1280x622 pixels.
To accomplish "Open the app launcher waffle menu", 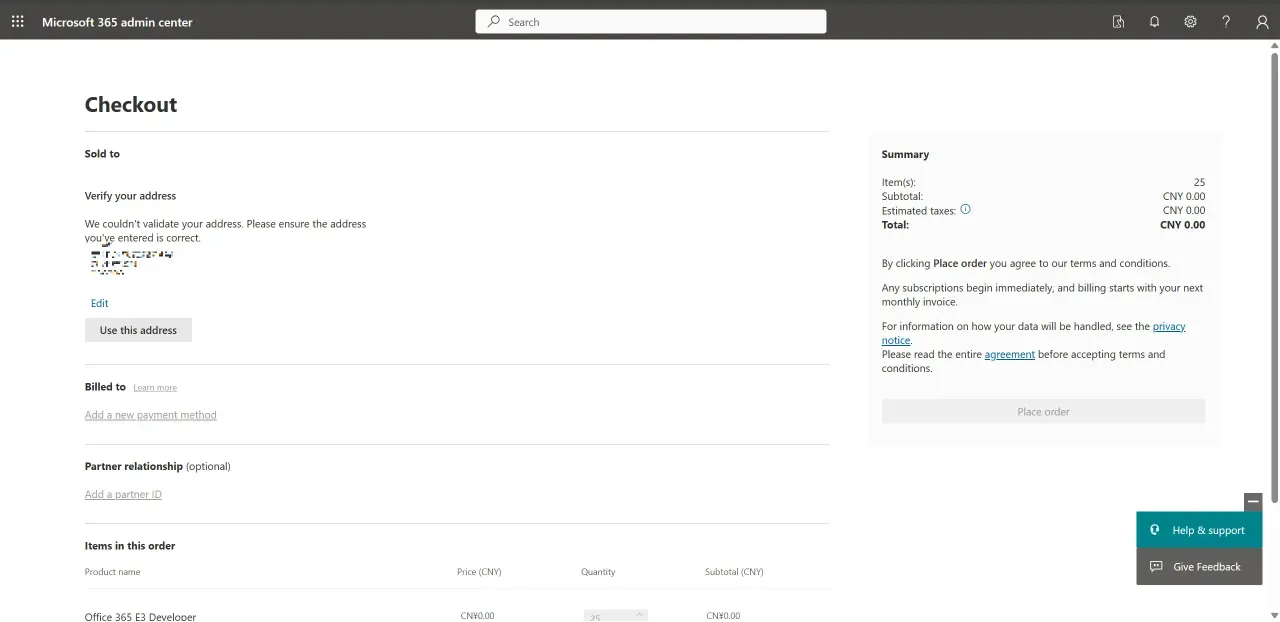I will point(18,22).
